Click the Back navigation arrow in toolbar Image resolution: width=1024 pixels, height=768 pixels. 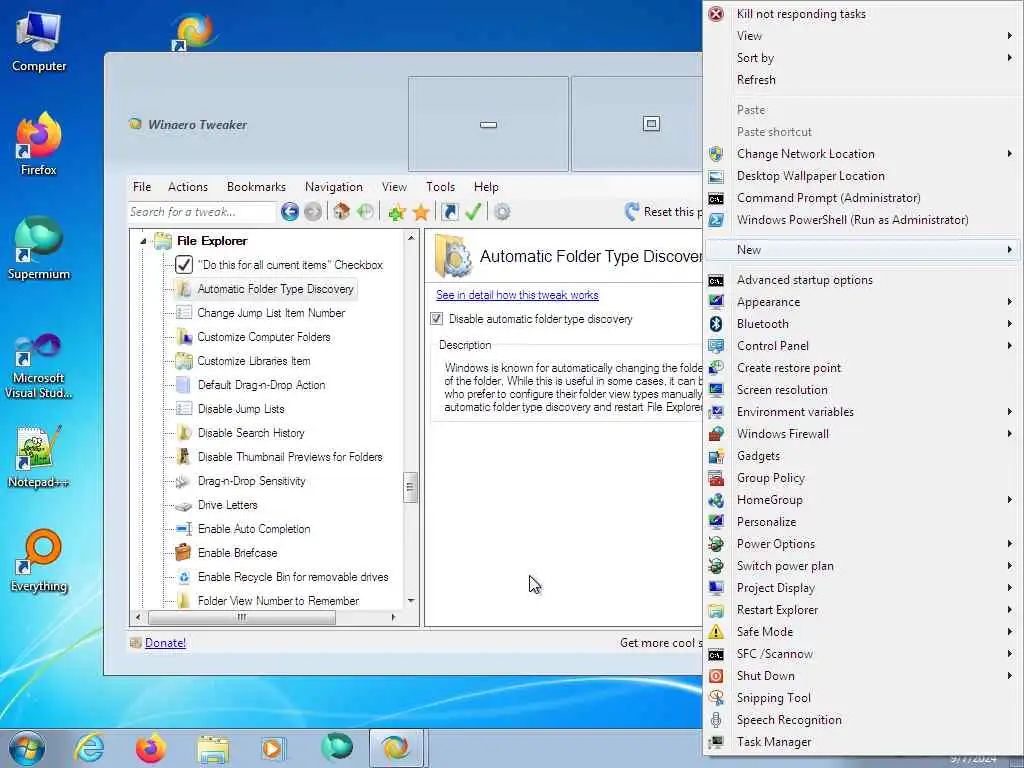point(290,212)
